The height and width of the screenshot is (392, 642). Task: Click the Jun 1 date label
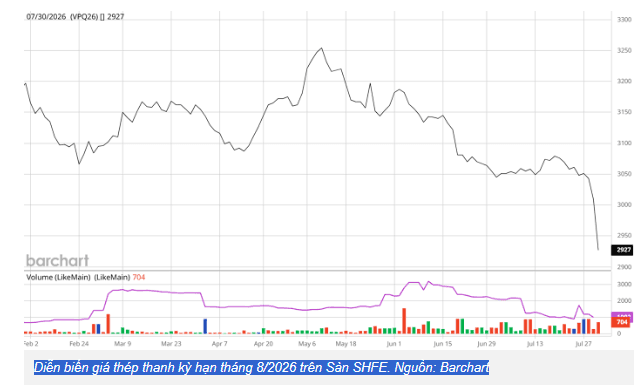(x=394, y=344)
